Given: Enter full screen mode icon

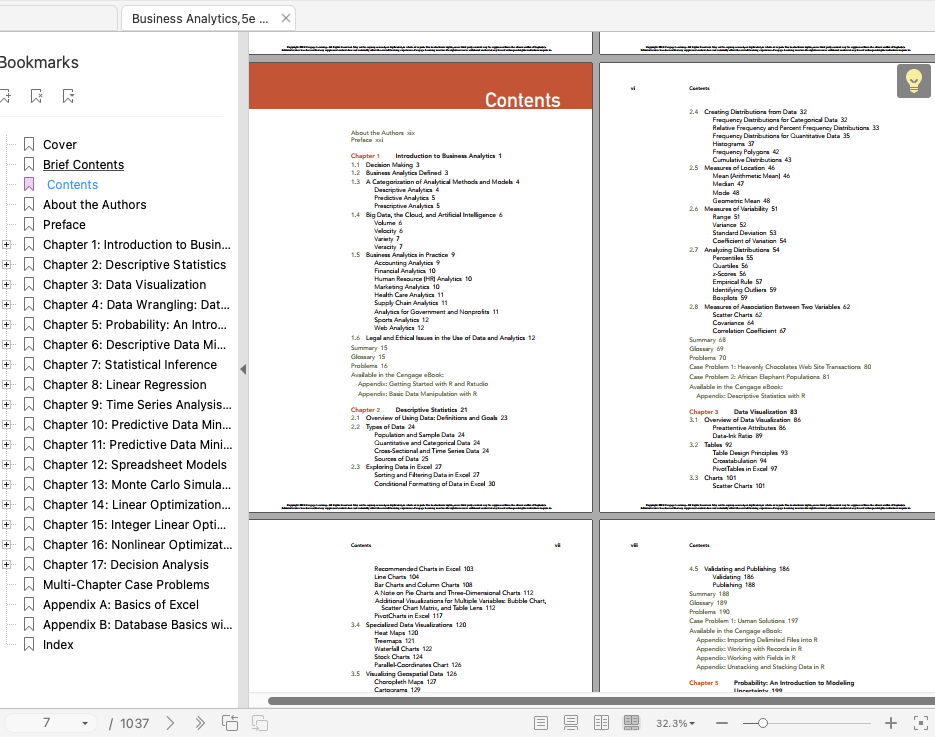Looking at the screenshot, I should tap(921, 723).
